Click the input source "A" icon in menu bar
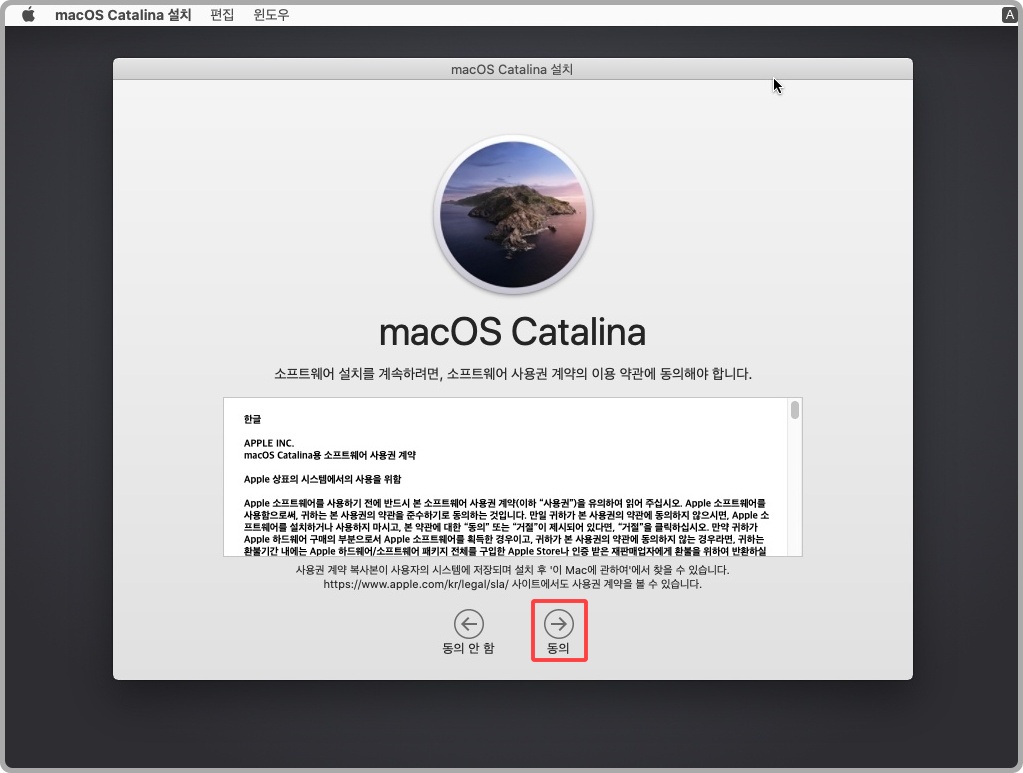This screenshot has height=773, width=1023. coord(1008,14)
